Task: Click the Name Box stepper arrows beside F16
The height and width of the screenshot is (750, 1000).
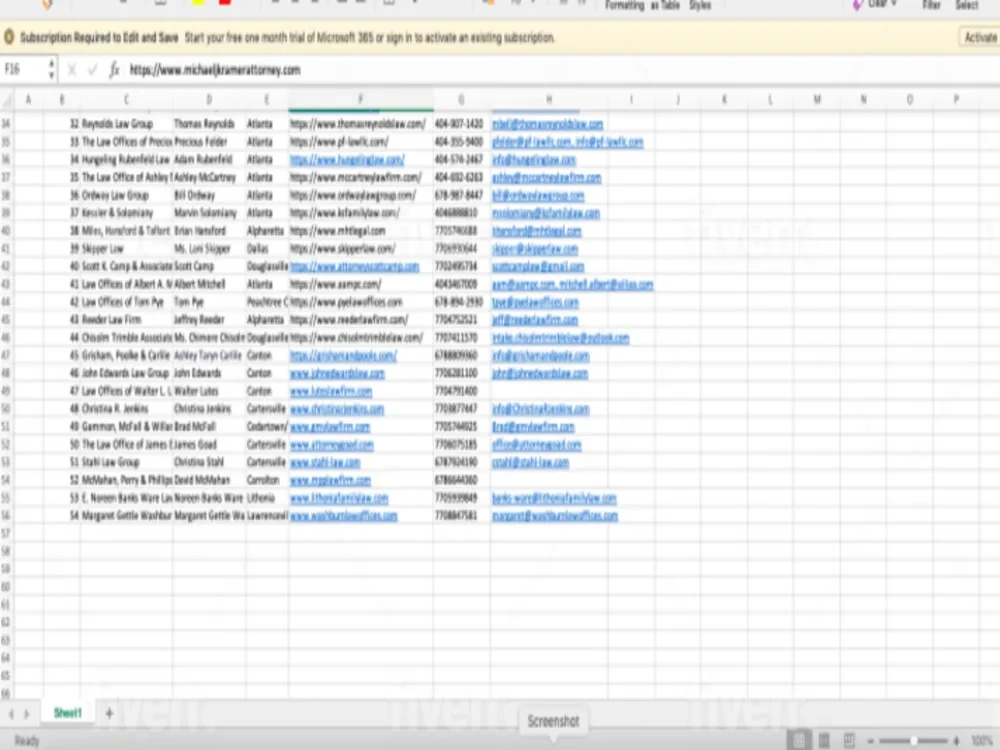Action: tap(52, 70)
